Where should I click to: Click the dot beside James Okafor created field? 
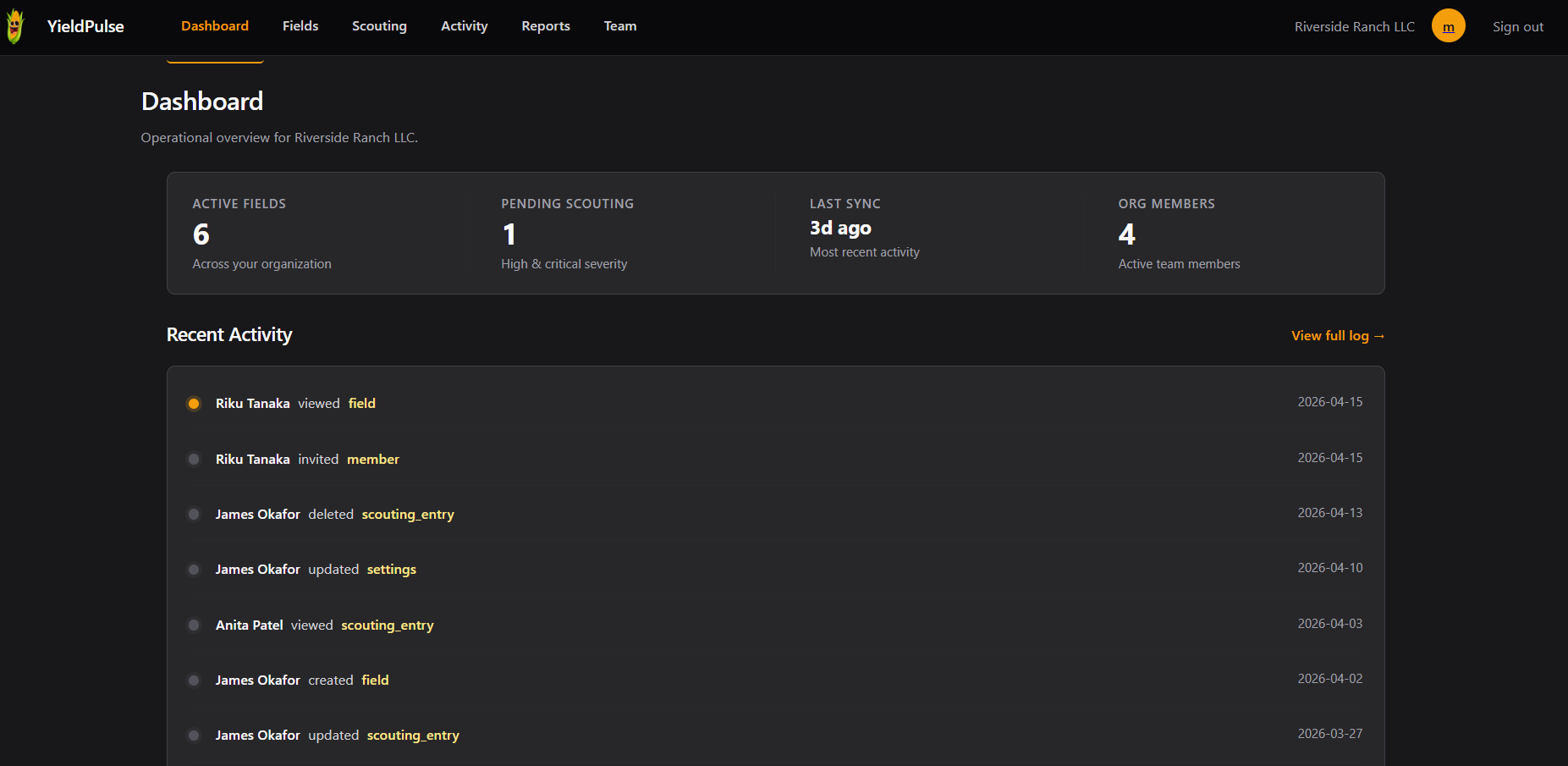pos(194,681)
